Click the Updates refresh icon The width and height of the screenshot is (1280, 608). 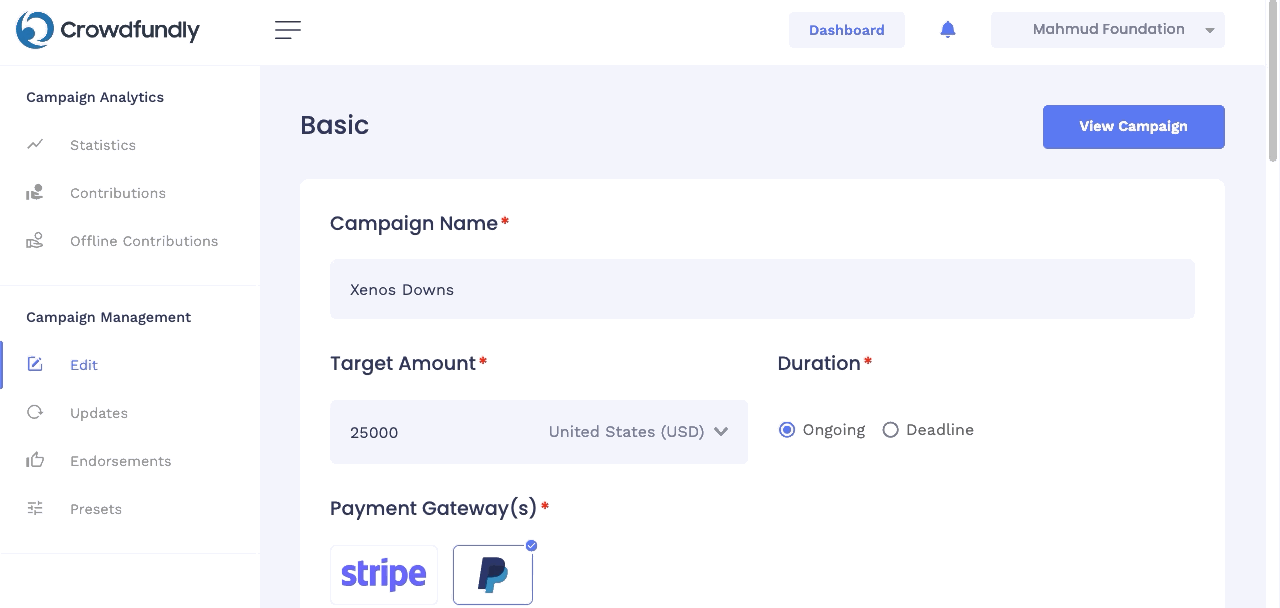point(35,412)
